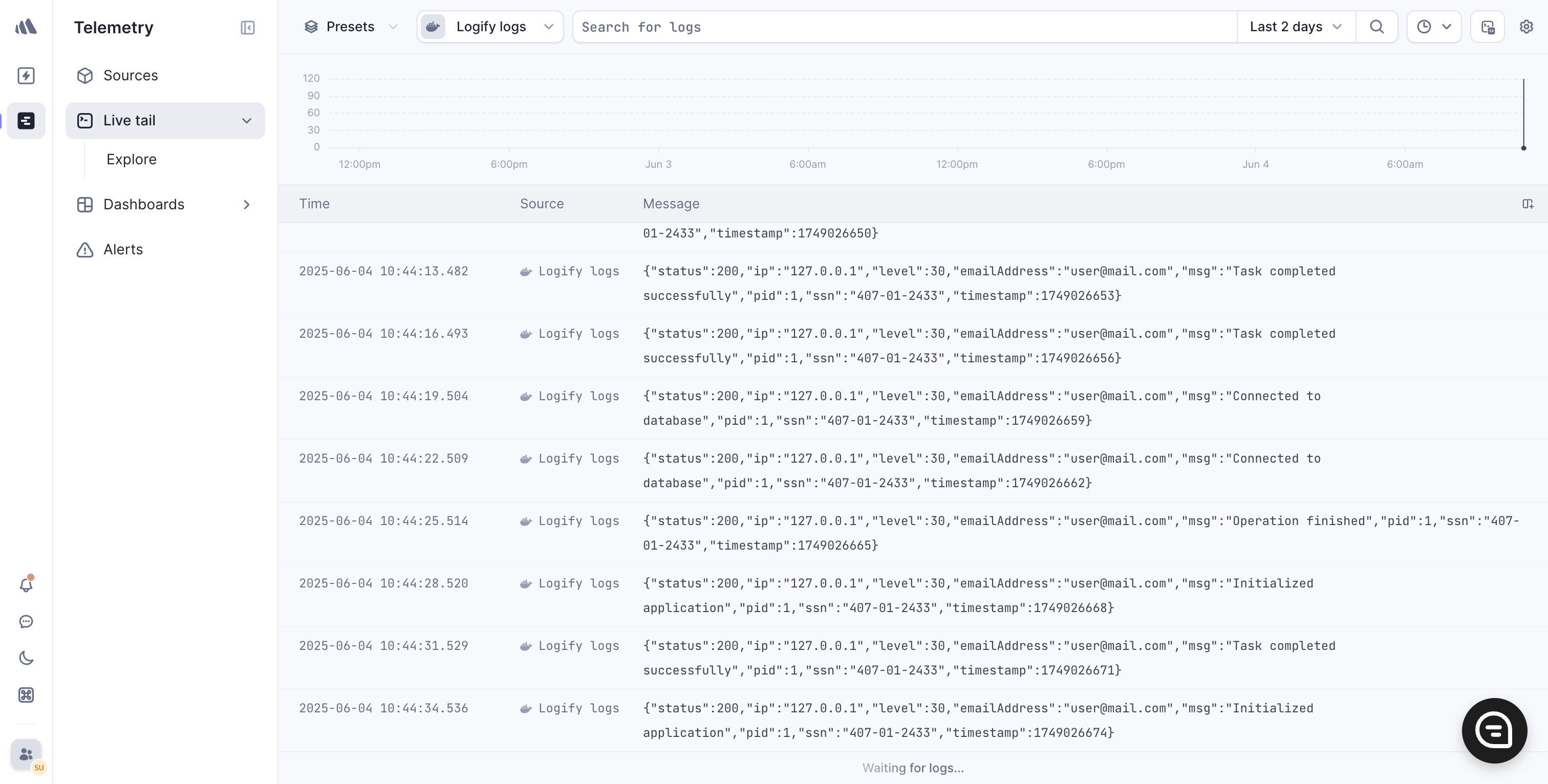Collapse the Telemetry sidebar panel
Viewport: 1548px width, 784px height.
[x=248, y=28]
